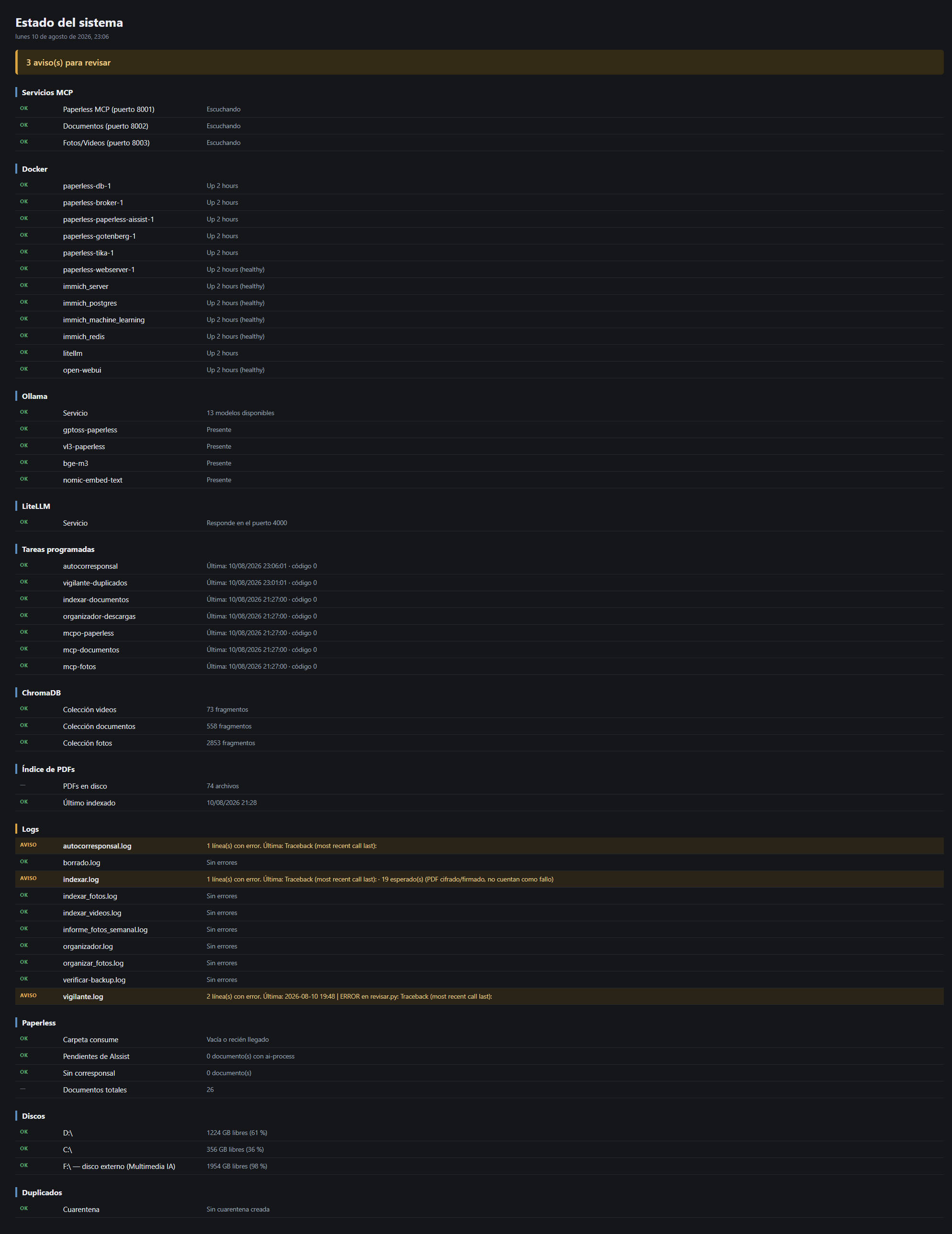This screenshot has width=952, height=1234.
Task: Click the "paperless-webserver-1" container name
Action: 99,269
